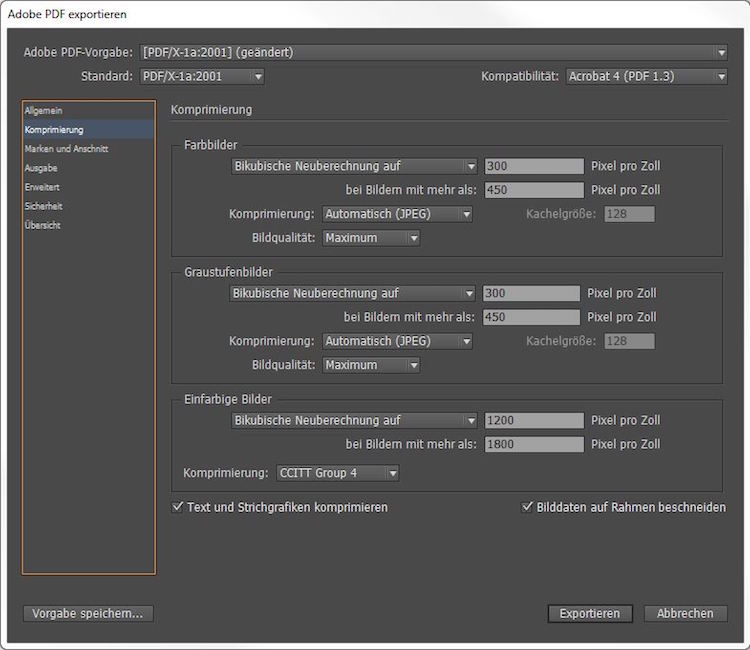Viewport: 750px width, 650px height.
Task: Click Vorgabe speichern button
Action: pyautogui.click(x=88, y=614)
